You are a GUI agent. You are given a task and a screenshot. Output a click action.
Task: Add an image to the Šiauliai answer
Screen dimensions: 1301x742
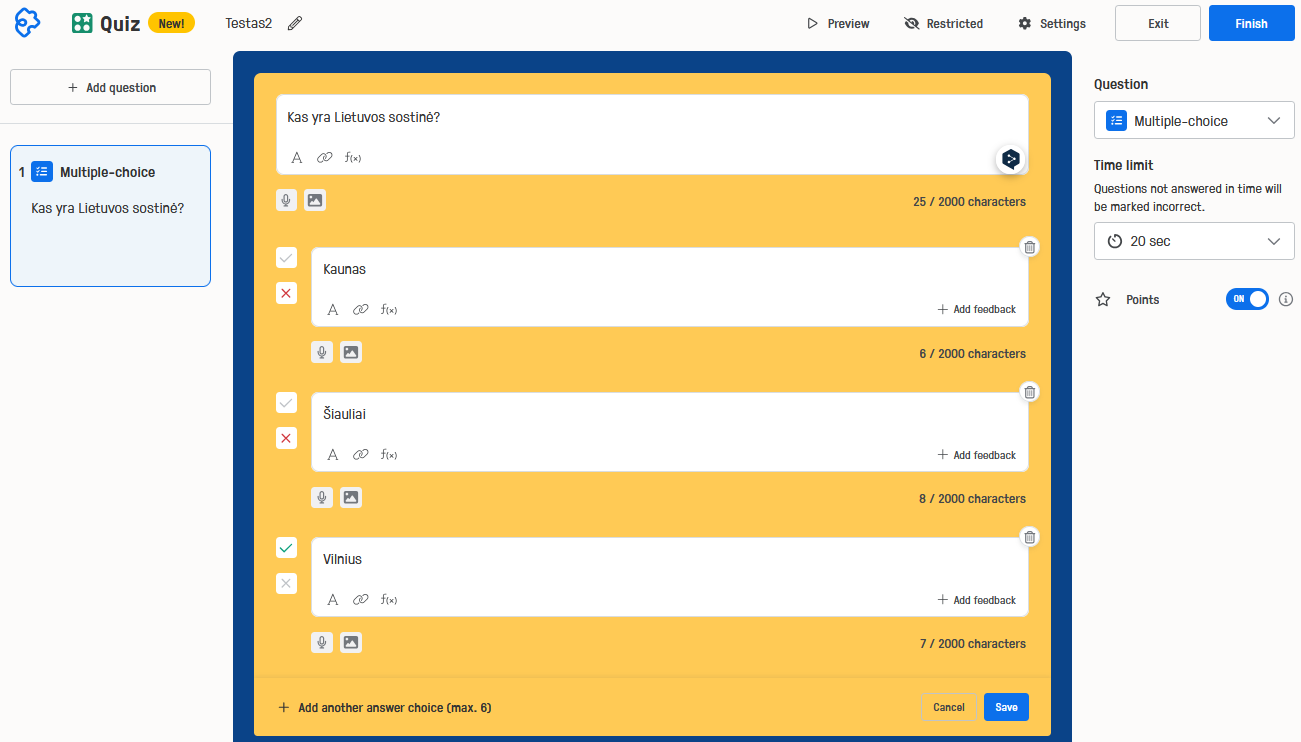click(350, 497)
